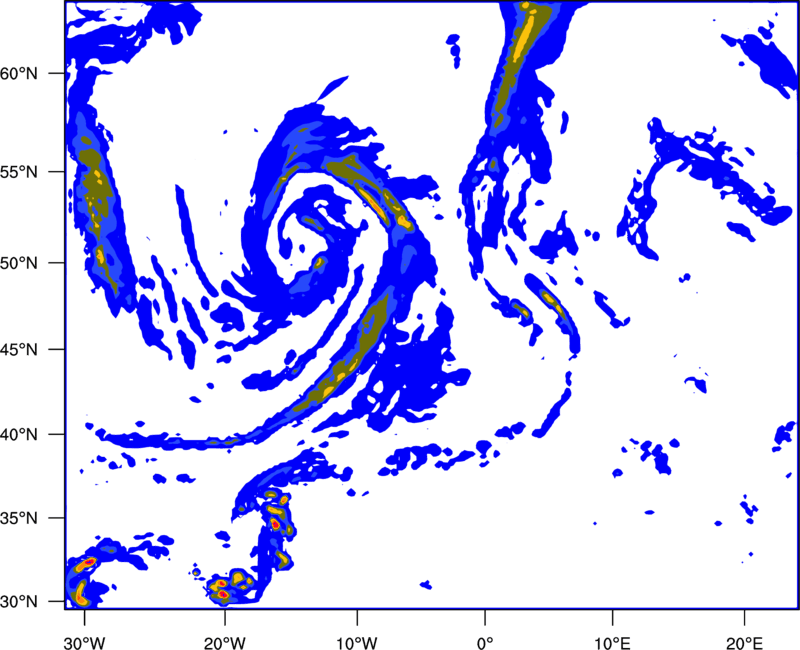The height and width of the screenshot is (650, 800).
Task: Click the 30°W longitude label
Action: point(85,643)
